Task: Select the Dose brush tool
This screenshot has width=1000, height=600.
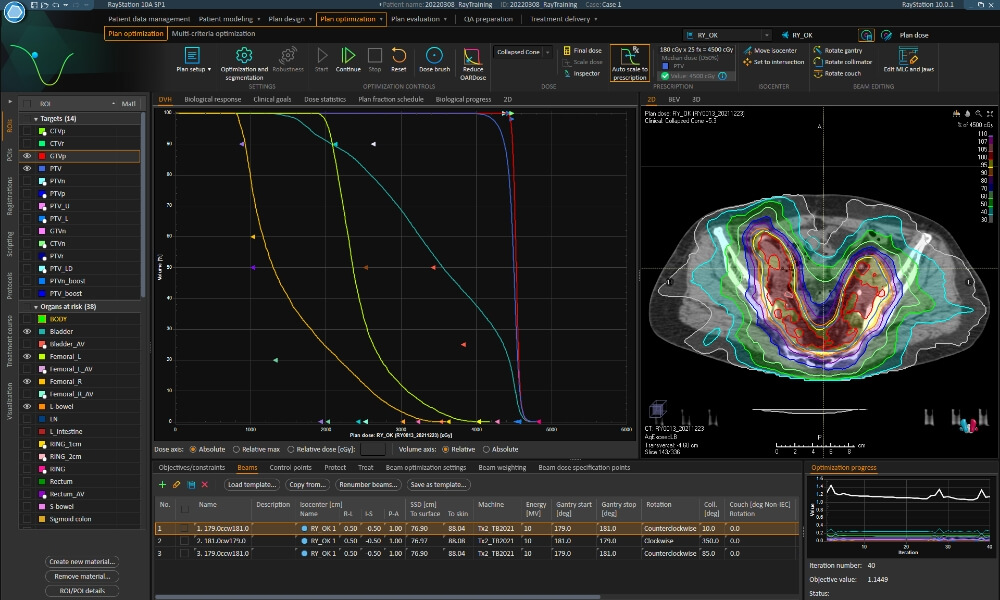Action: (434, 59)
